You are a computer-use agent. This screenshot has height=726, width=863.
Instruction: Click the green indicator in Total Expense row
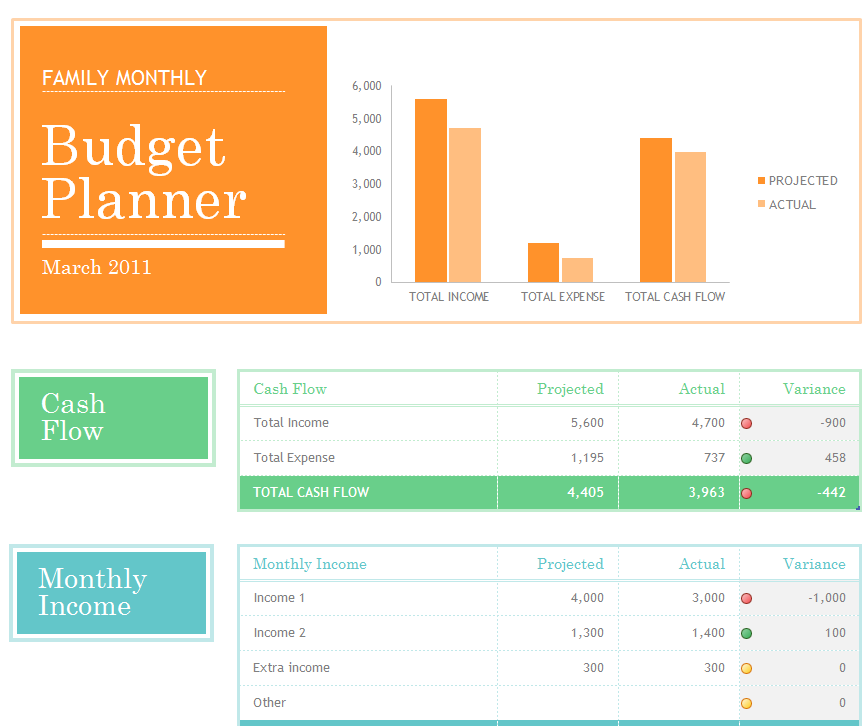pos(746,458)
